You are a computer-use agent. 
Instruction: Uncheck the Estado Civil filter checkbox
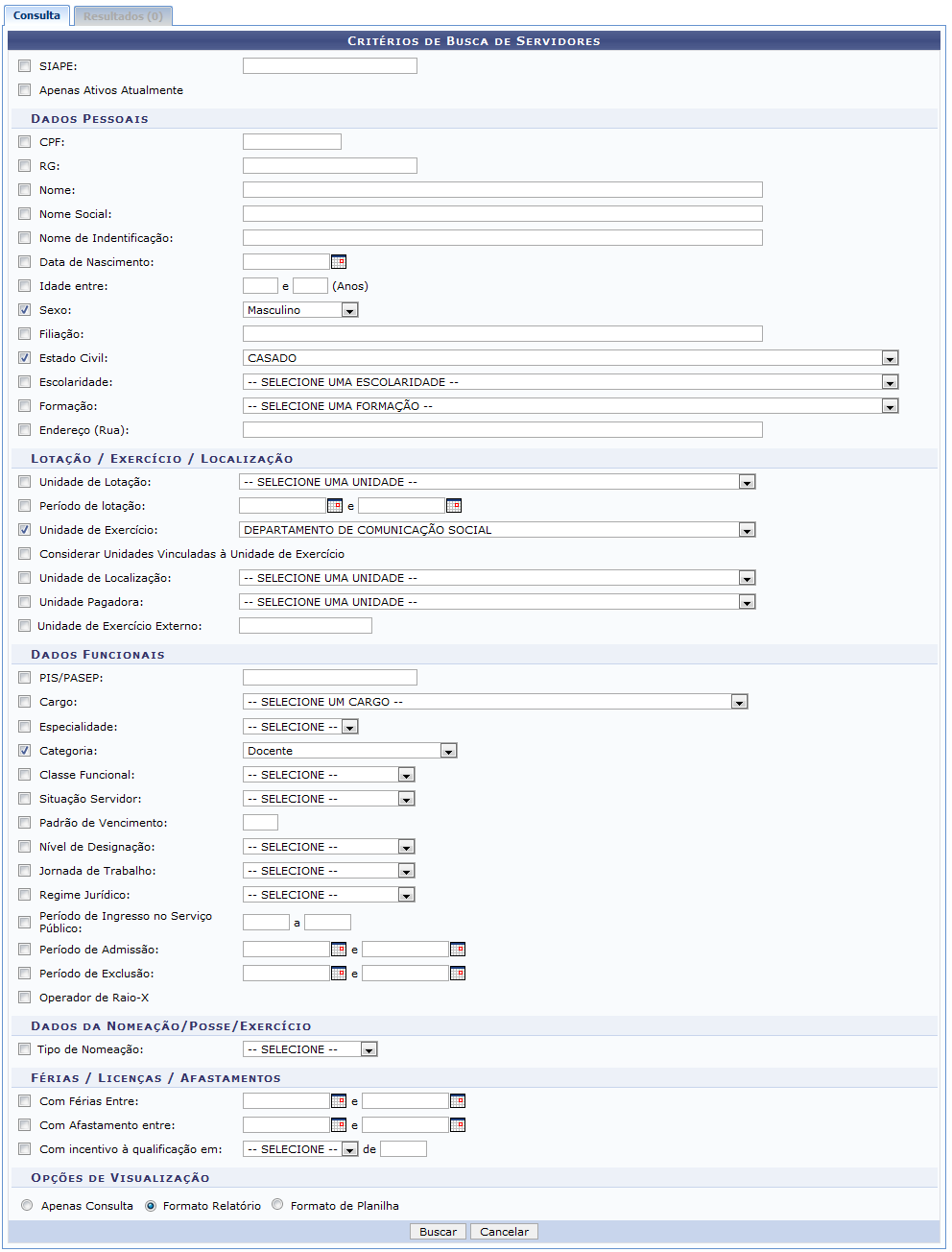tap(25, 358)
